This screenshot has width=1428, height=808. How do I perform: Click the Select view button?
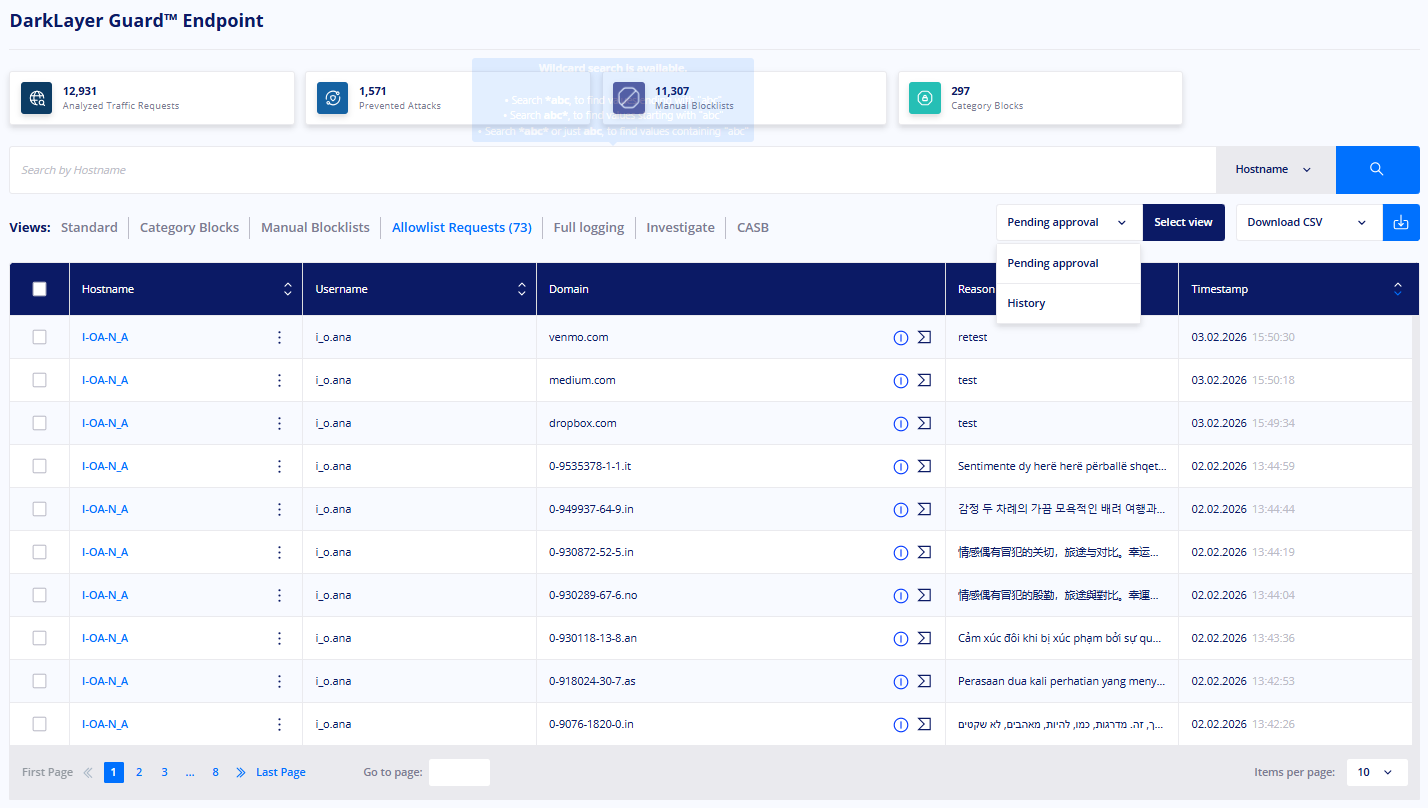click(1184, 222)
